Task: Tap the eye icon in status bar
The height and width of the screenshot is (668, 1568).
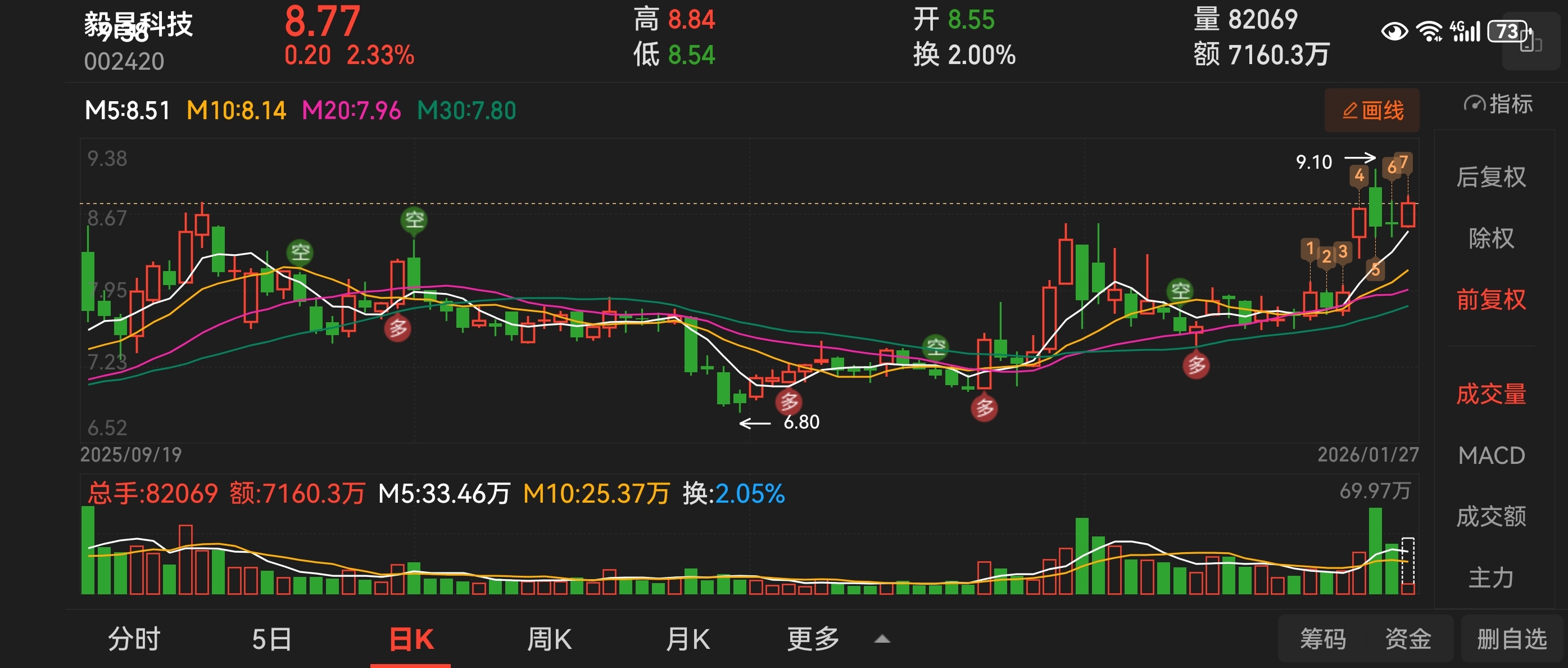Action: tap(1394, 31)
